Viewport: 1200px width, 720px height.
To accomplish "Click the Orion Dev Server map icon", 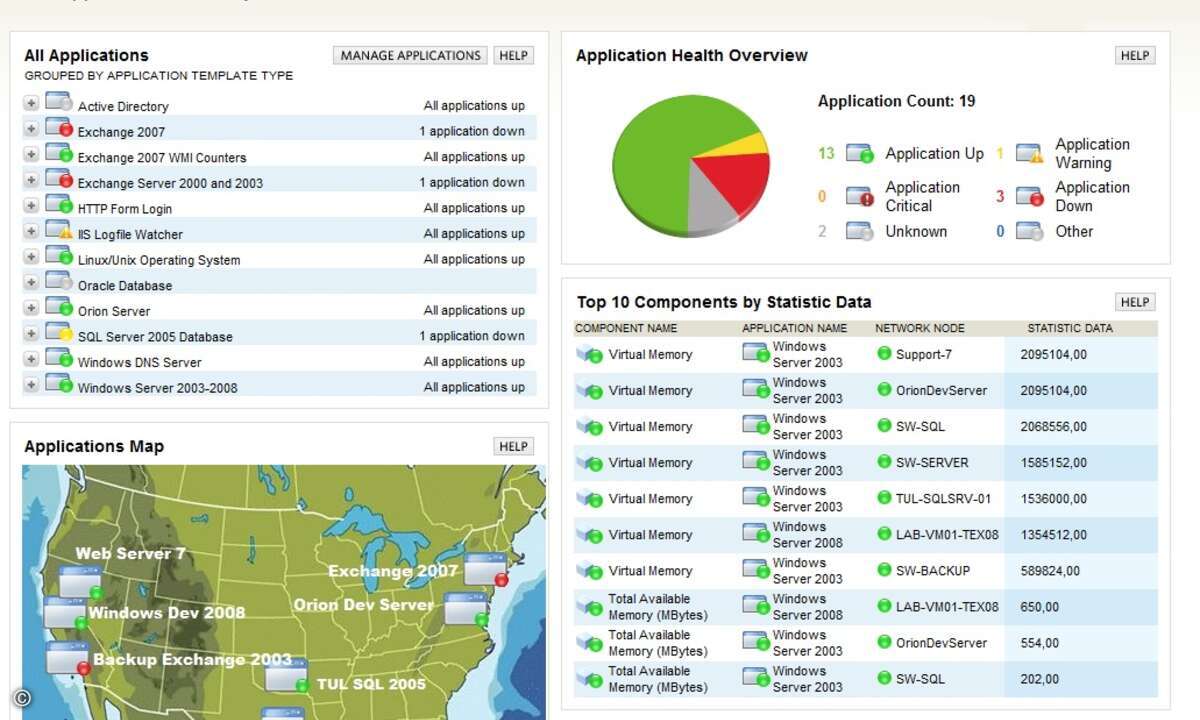I will coord(466,610).
